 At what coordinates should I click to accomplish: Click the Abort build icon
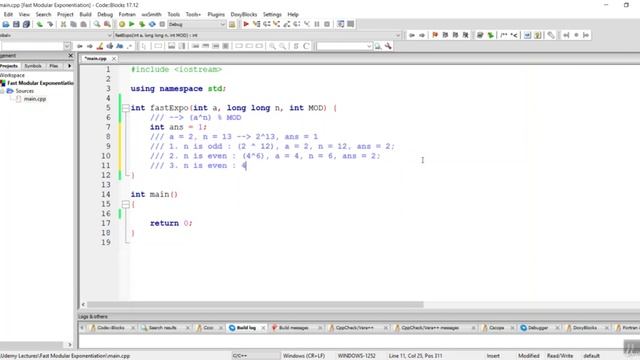pos(162,24)
